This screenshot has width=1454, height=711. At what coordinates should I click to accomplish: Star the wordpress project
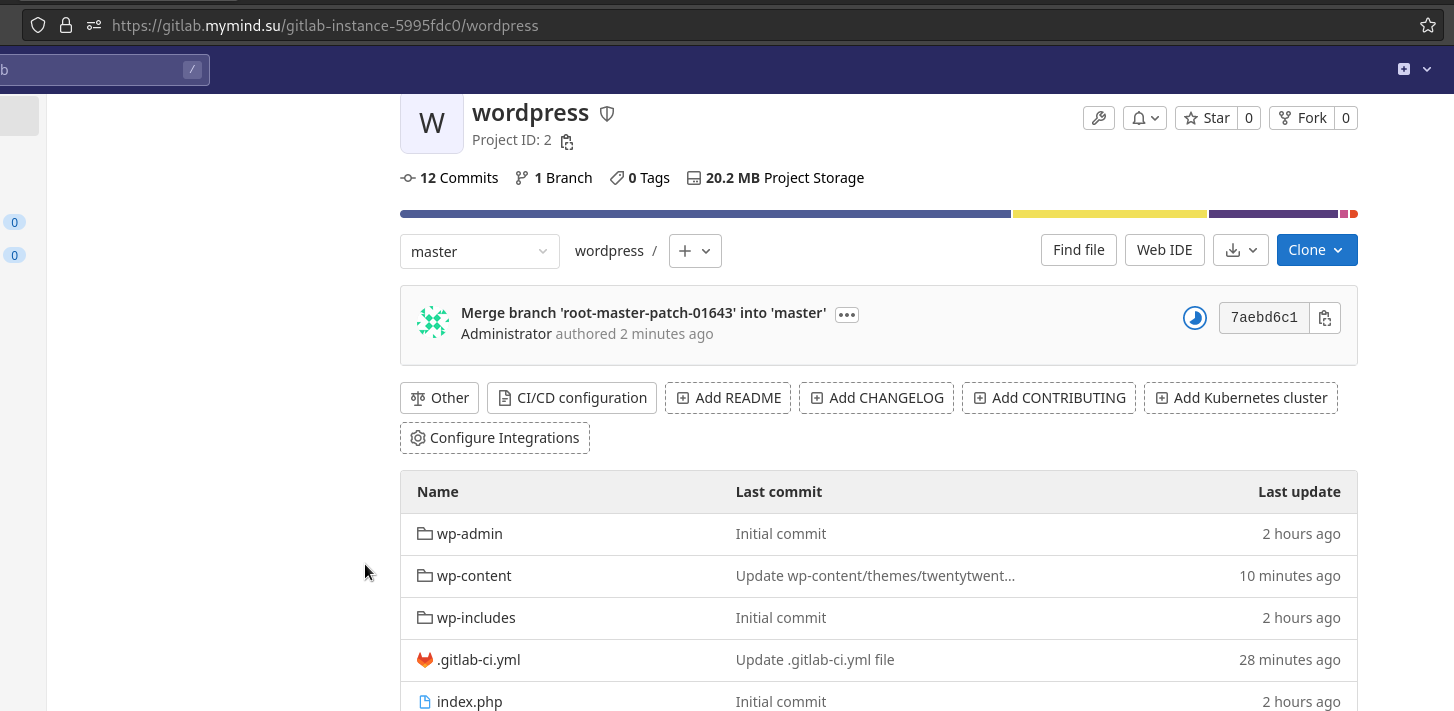click(1206, 118)
